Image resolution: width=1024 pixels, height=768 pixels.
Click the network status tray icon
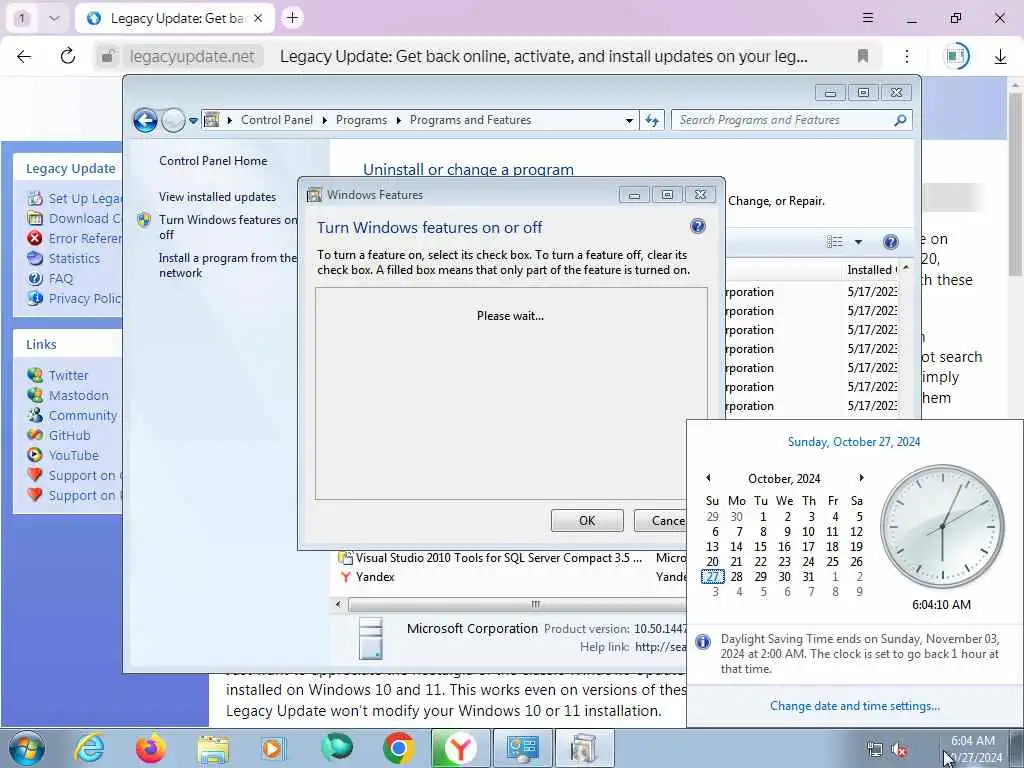pos(874,750)
